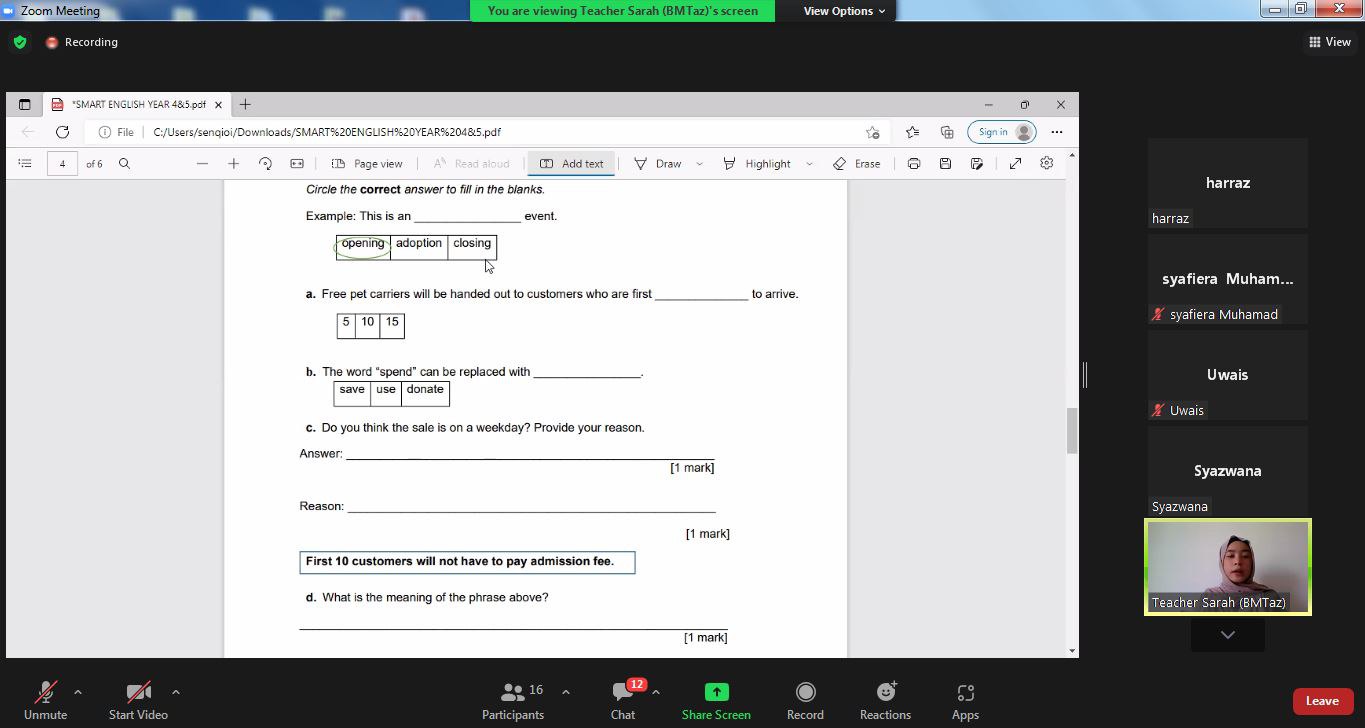Image resolution: width=1365 pixels, height=728 pixels.
Task: Expand the Participants options arrow
Action: pyautogui.click(x=566, y=692)
